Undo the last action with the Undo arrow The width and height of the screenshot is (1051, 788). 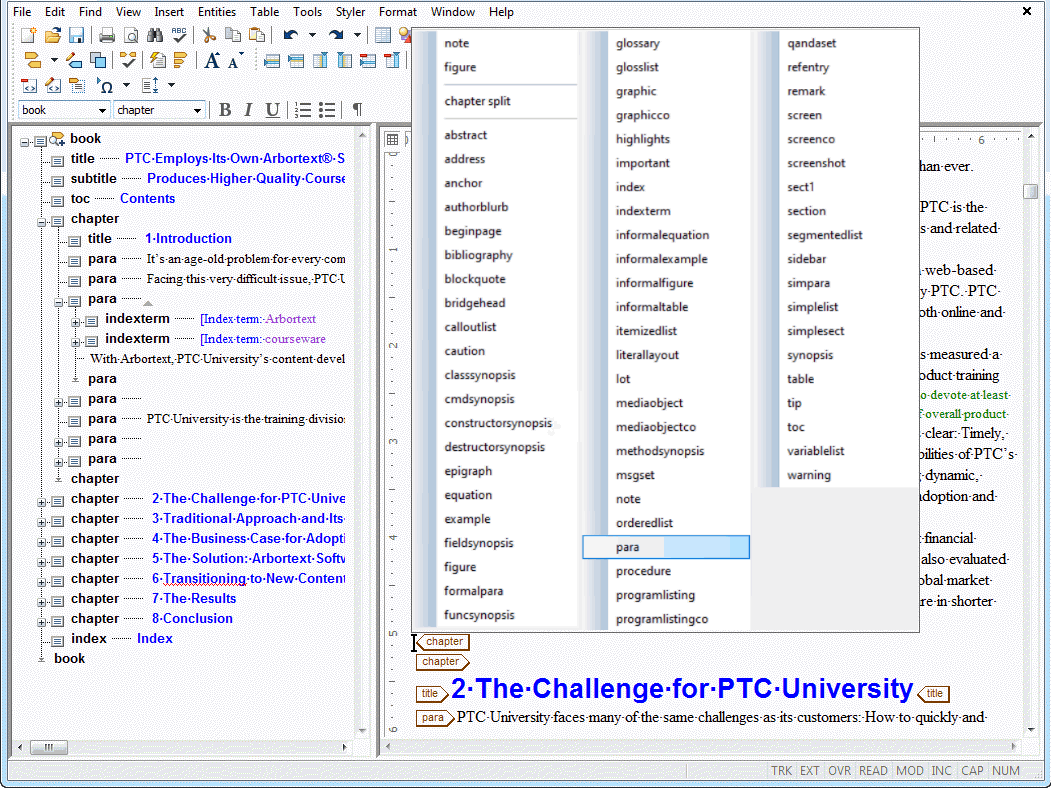(x=291, y=35)
